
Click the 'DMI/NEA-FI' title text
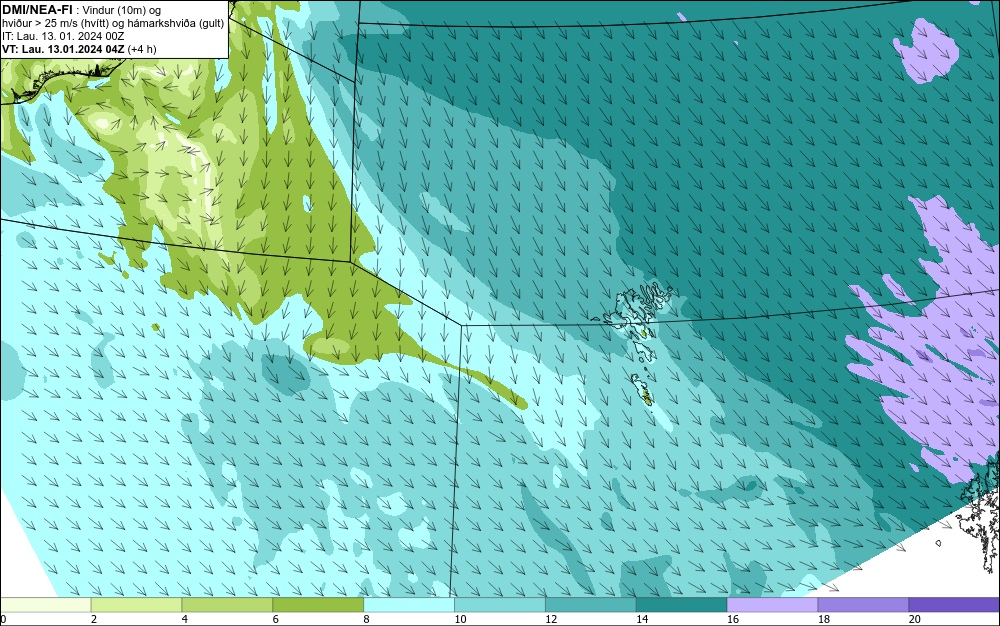[37, 10]
